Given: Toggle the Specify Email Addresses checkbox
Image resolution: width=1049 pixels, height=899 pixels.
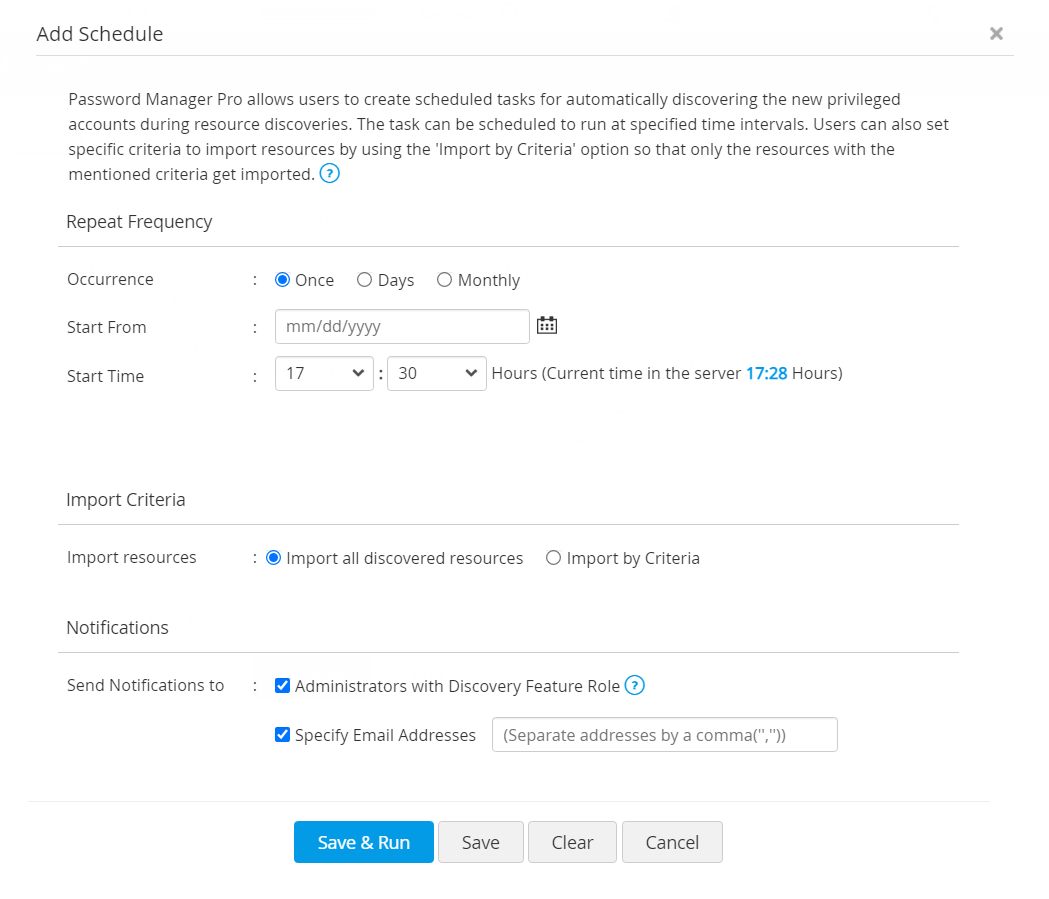Looking at the screenshot, I should point(283,735).
